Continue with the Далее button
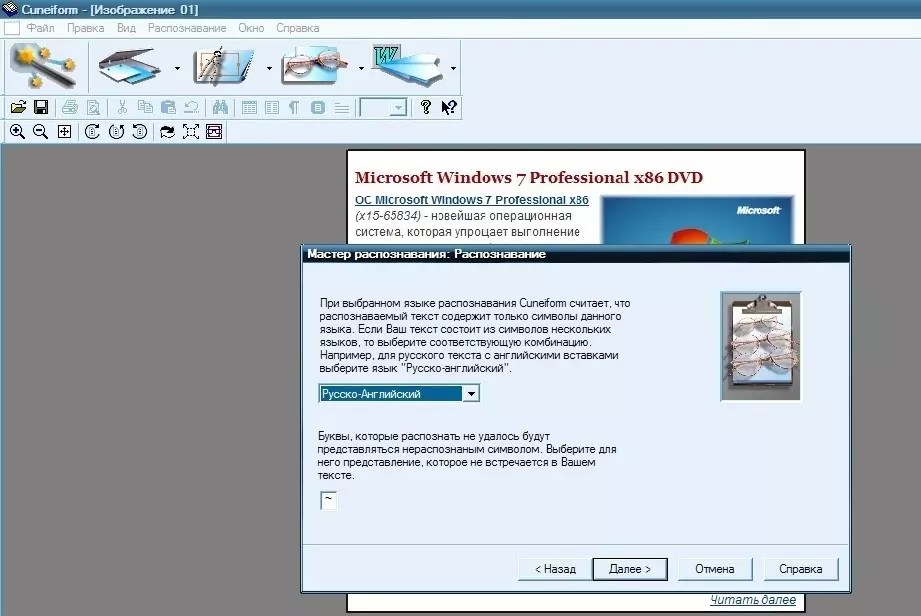 click(630, 569)
